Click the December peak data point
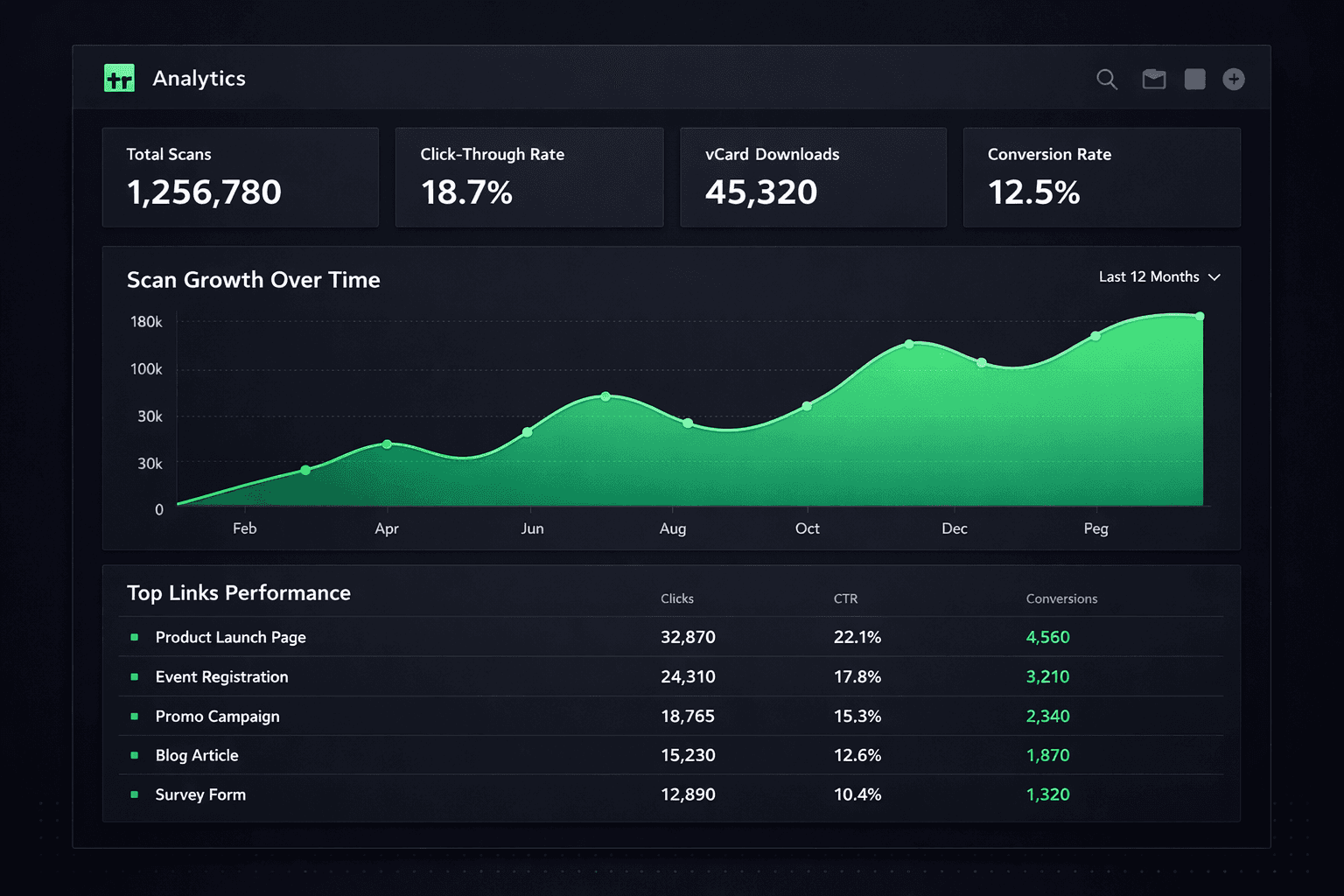 (908, 343)
